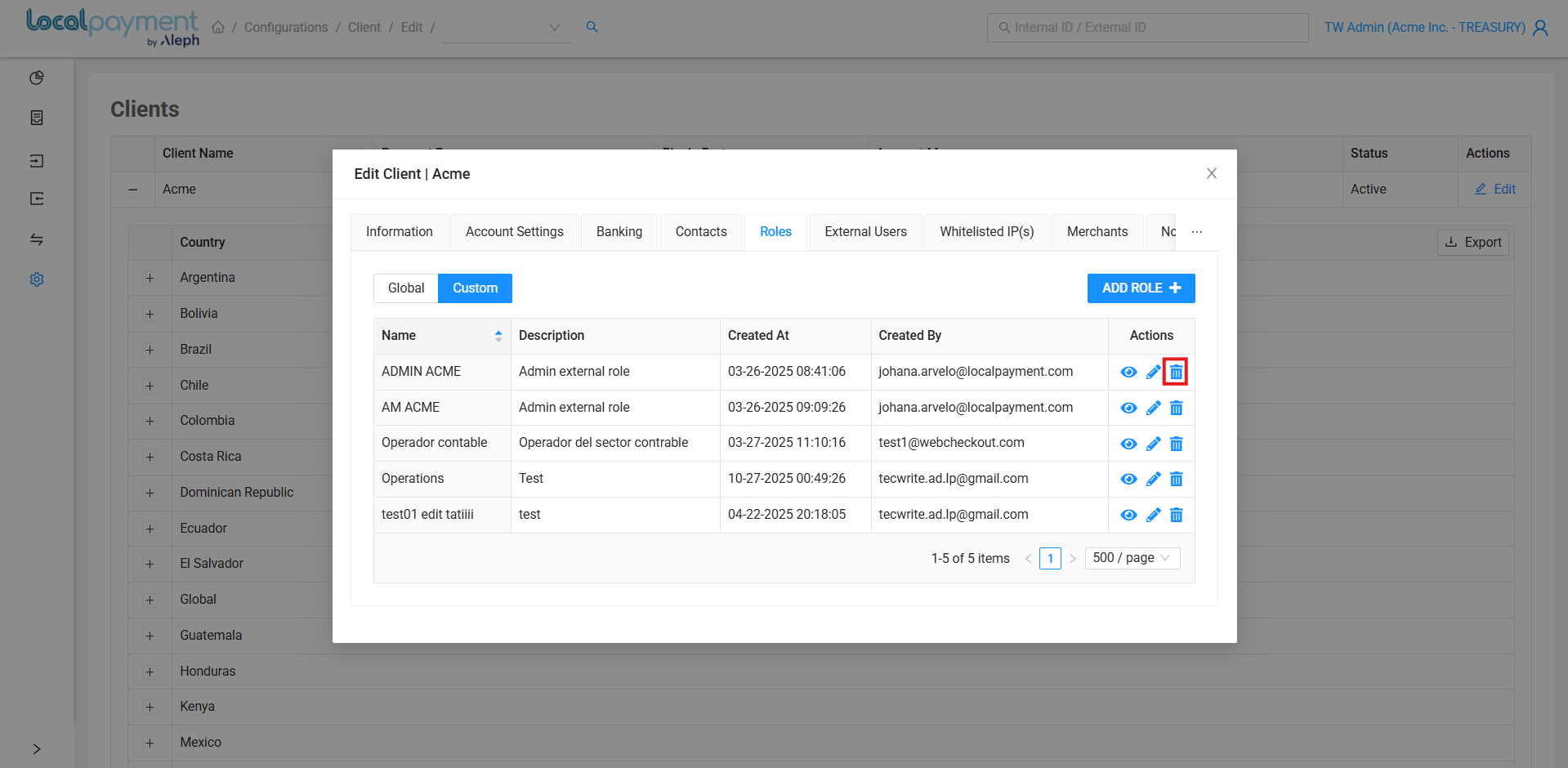Delete the Operations role
Screen dimensions: 1568x768
point(1176,480)
